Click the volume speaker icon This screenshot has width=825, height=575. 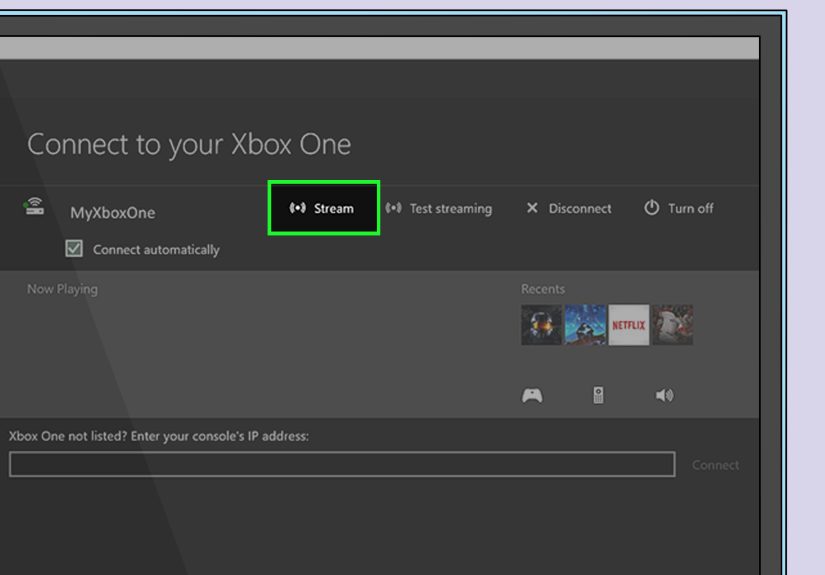pyautogui.click(x=665, y=395)
